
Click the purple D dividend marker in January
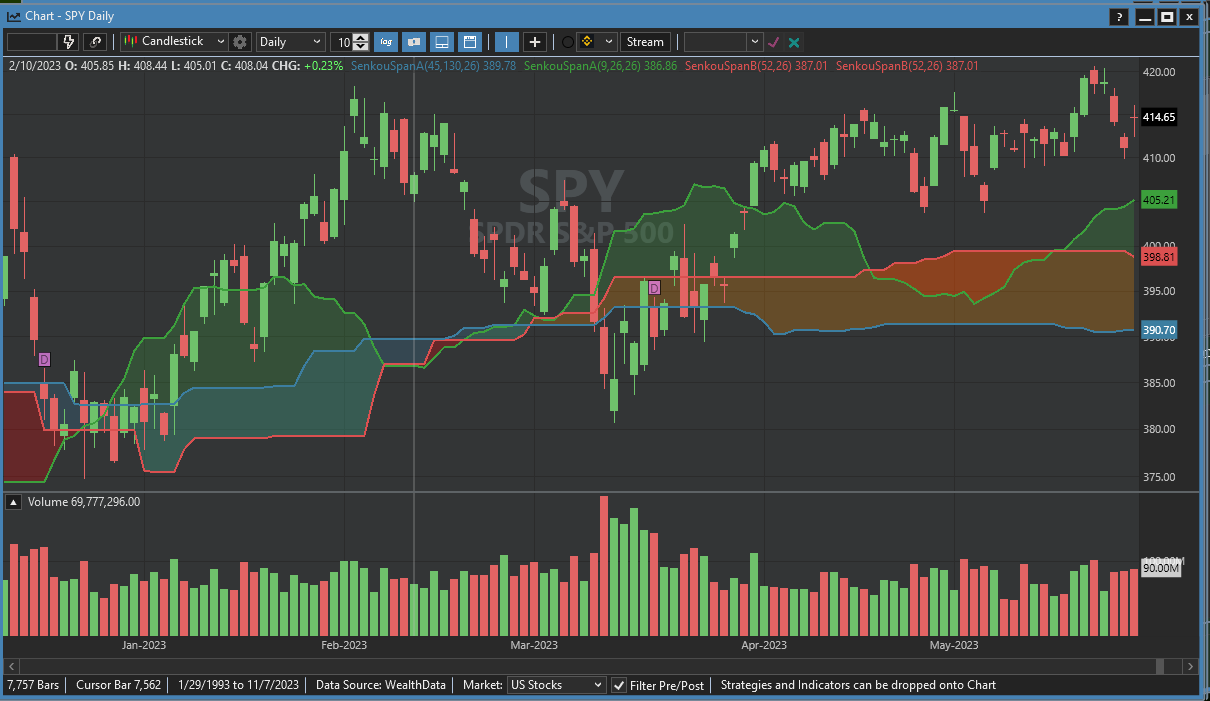click(44, 359)
